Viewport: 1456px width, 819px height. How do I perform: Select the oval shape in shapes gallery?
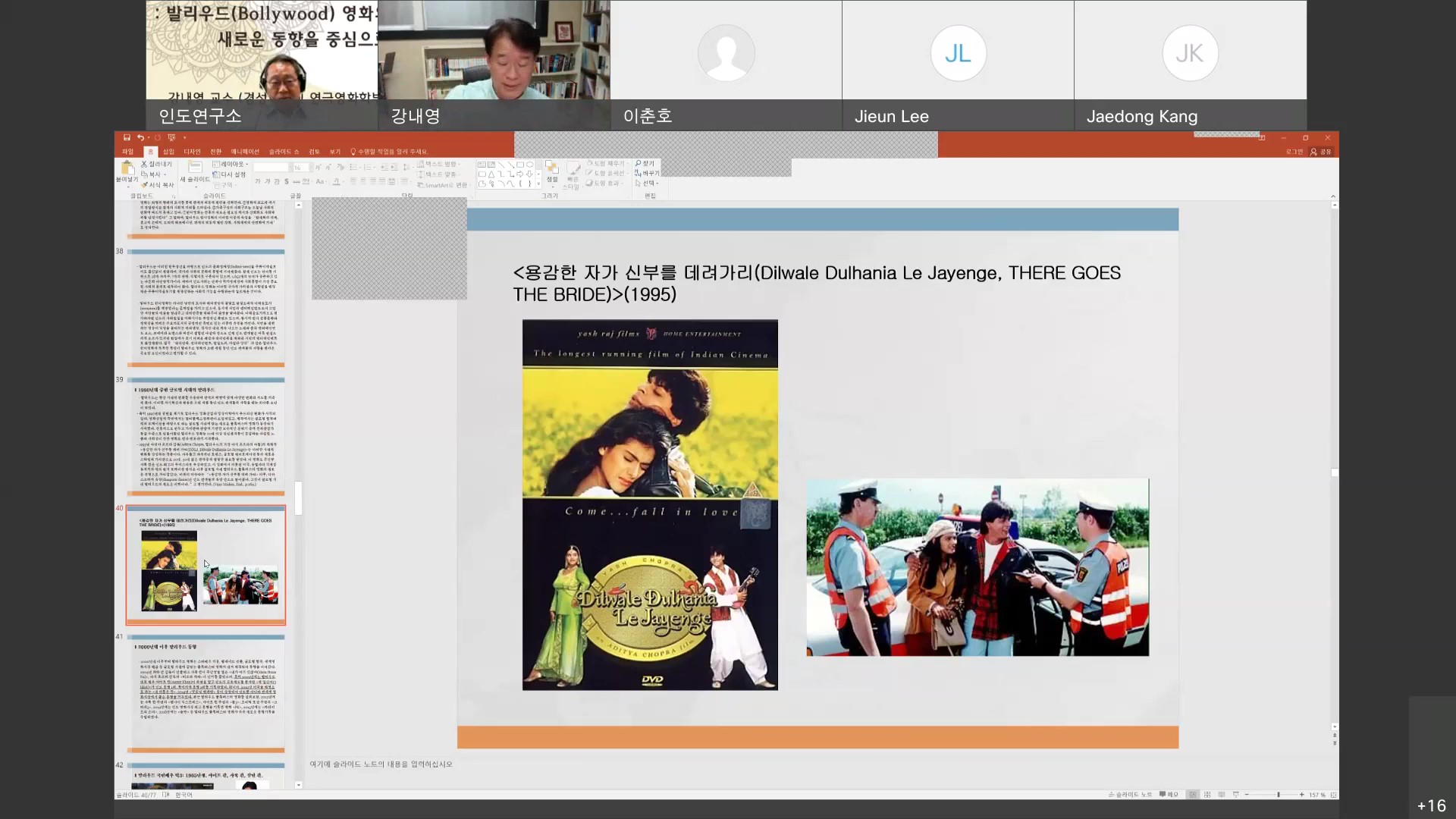529,165
